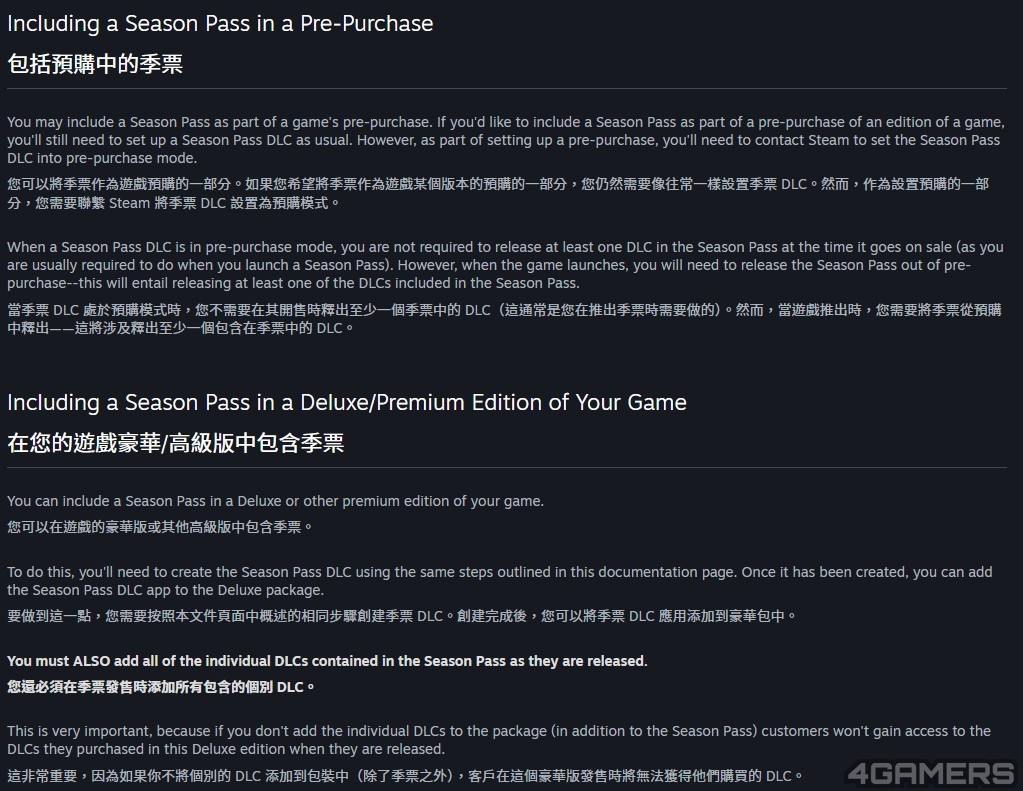The width and height of the screenshot is (1023, 791).
Task: Click the paragraph starting 'You may include a Season Pass'
Action: click(506, 140)
